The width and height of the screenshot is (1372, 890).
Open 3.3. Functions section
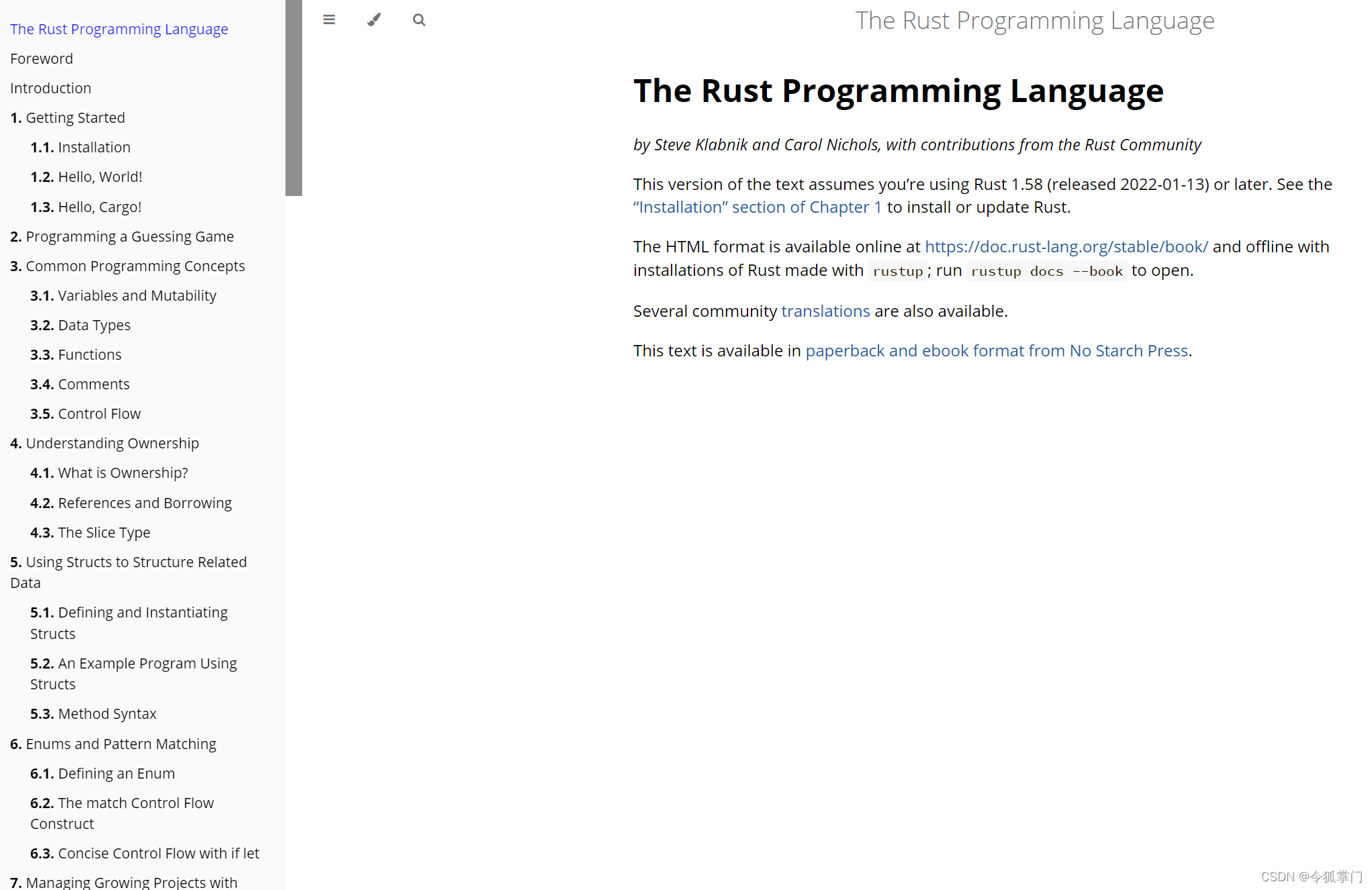point(76,354)
